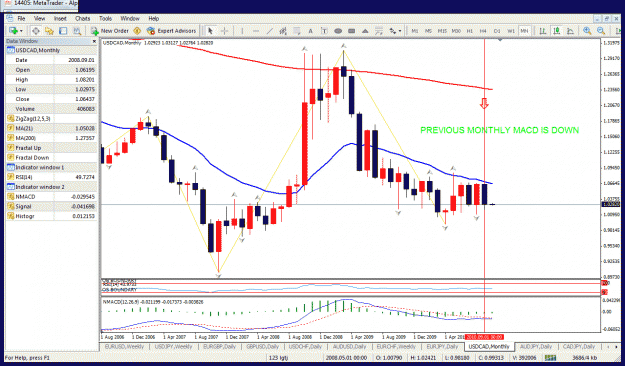
Task: Select the text 'A' tool
Action: coord(310,31)
